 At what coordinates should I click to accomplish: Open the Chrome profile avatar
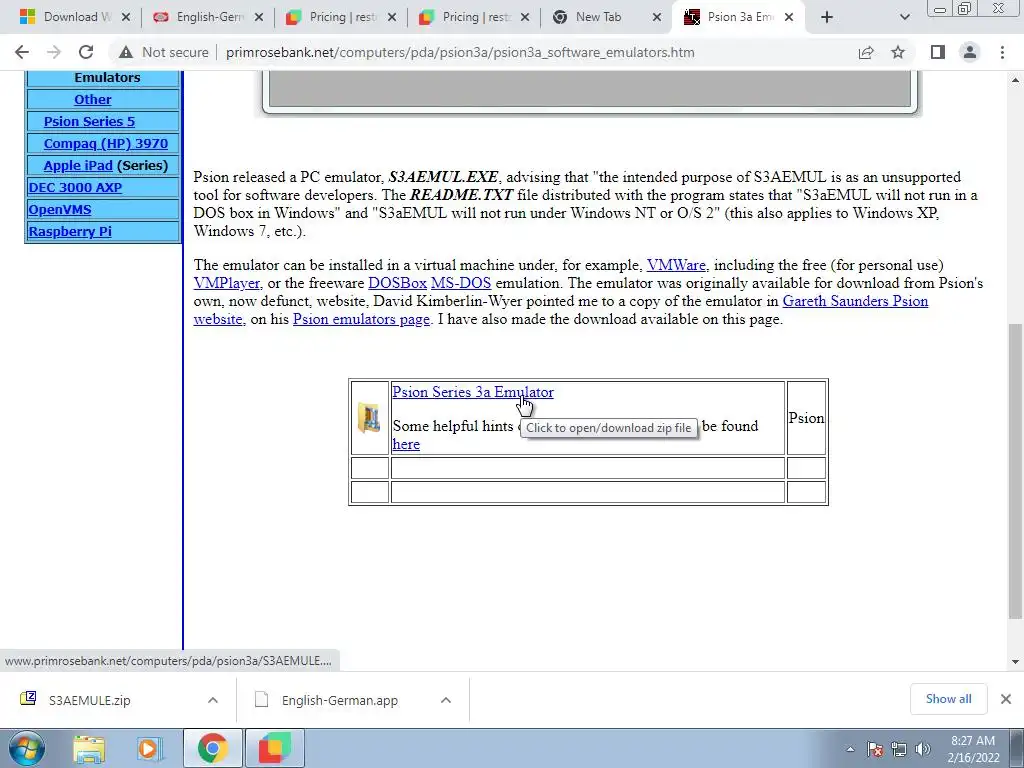click(970, 52)
